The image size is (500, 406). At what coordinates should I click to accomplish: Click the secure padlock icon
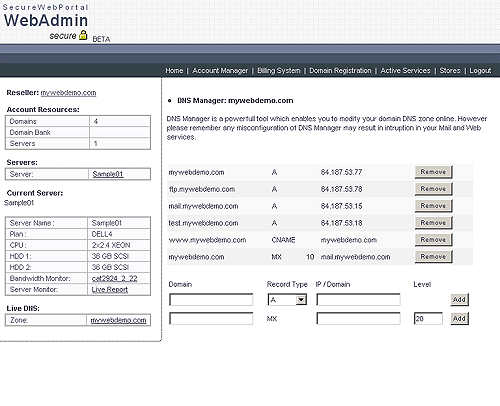[x=83, y=35]
